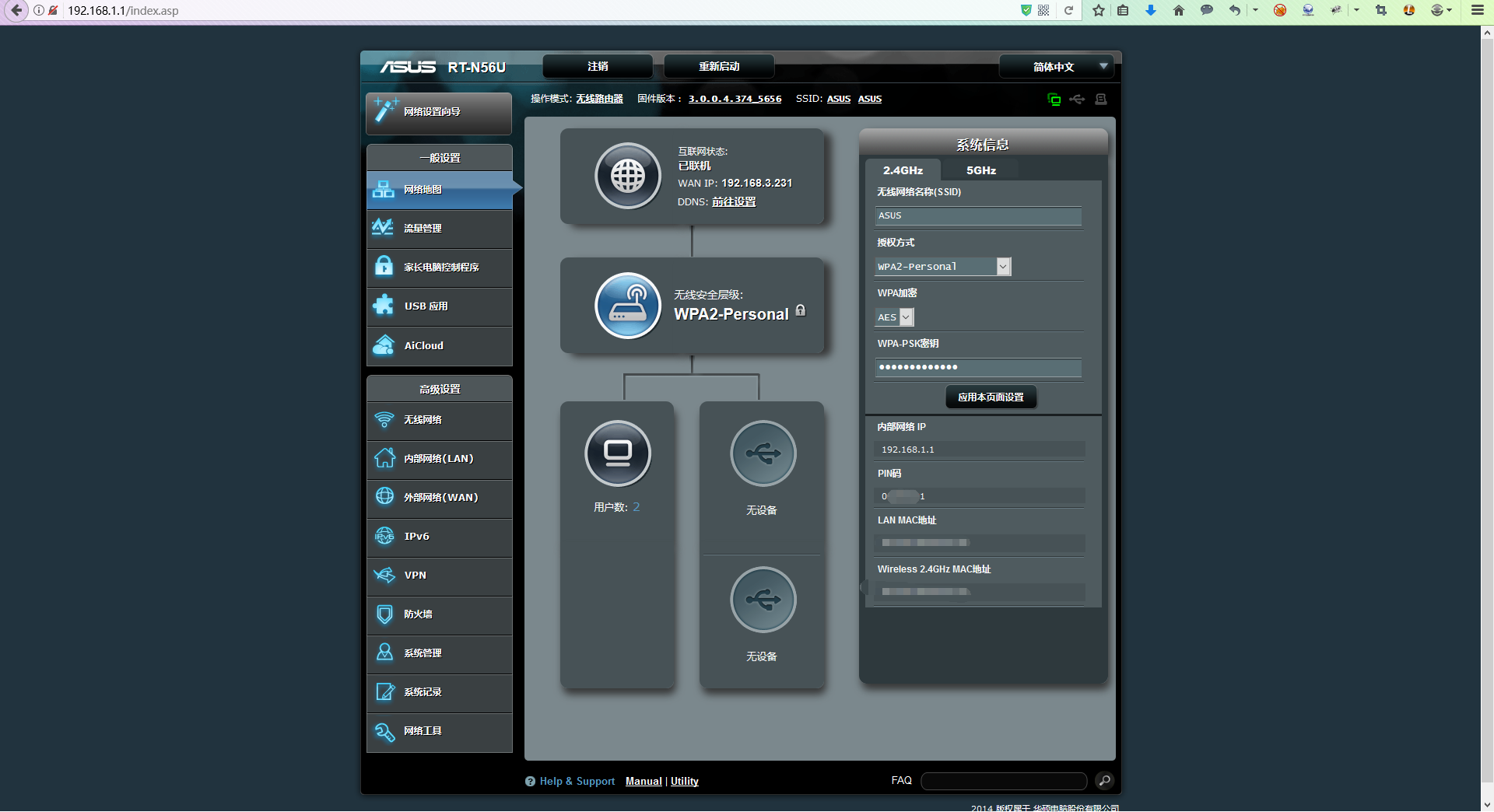1494x812 pixels.
Task: Click the first ASUS SSID link
Action: [x=839, y=99]
